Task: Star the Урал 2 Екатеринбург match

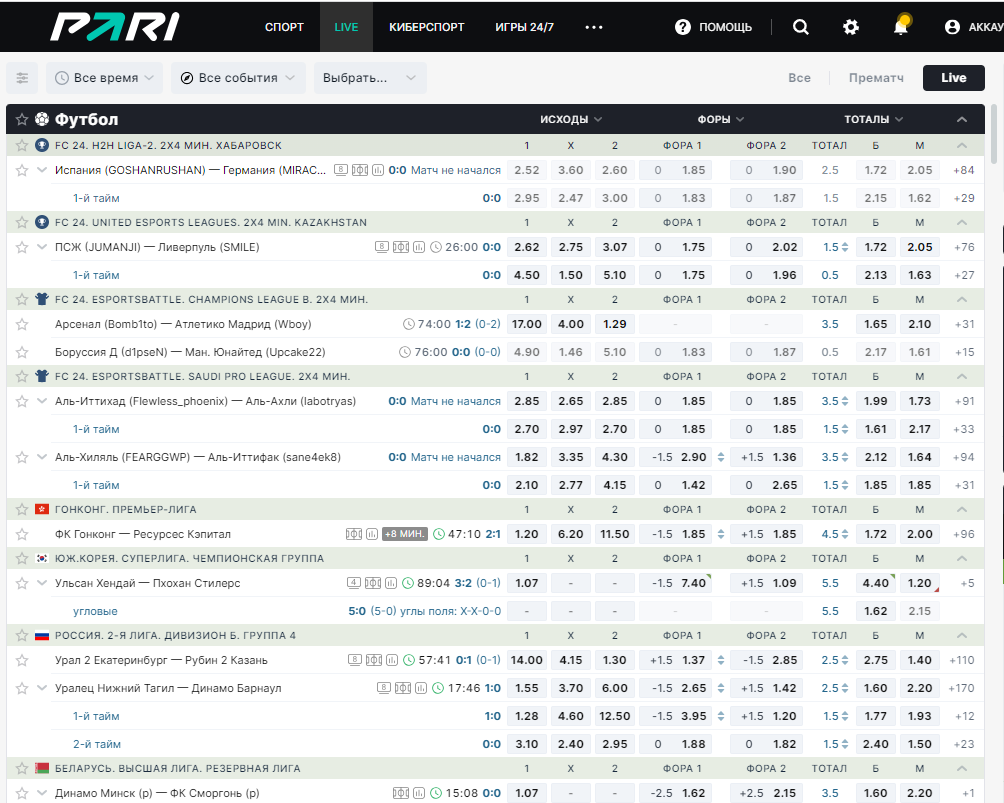Action: pyautogui.click(x=22, y=660)
